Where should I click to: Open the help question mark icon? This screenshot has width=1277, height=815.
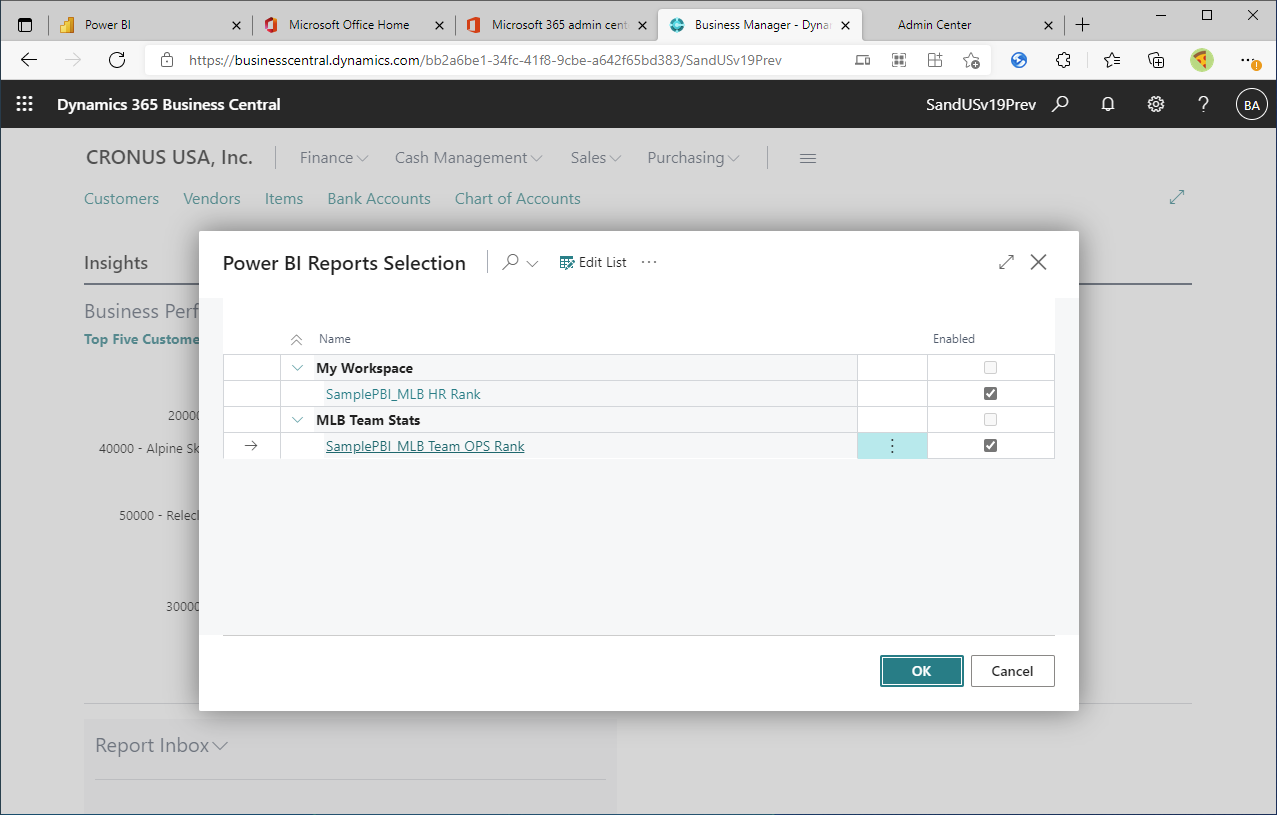1203,104
